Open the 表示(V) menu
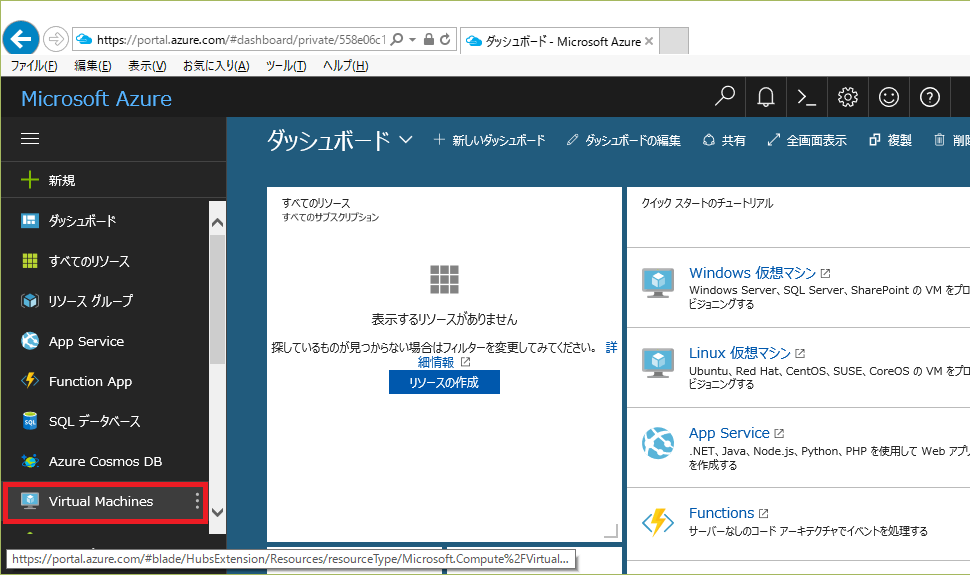The image size is (970, 575). pos(147,66)
